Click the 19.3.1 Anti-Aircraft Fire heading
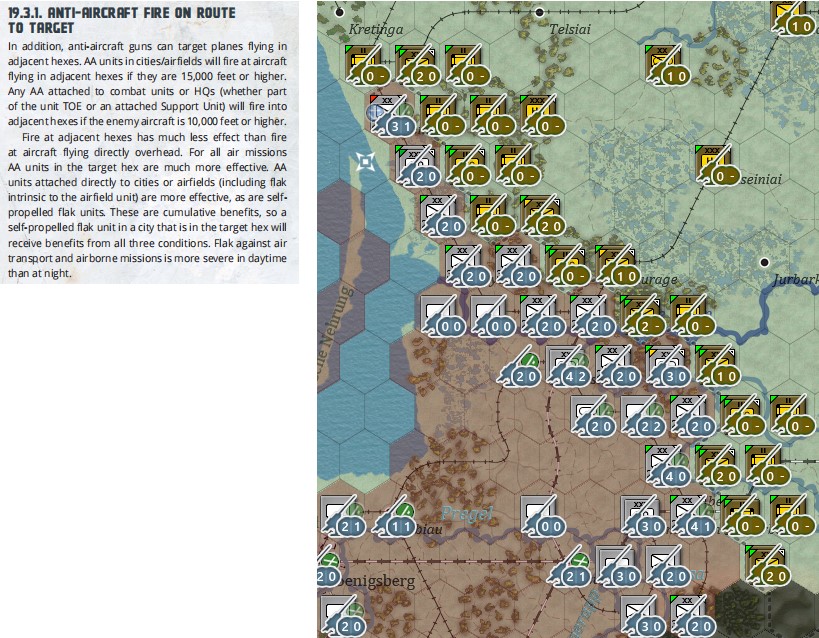 pos(122,20)
